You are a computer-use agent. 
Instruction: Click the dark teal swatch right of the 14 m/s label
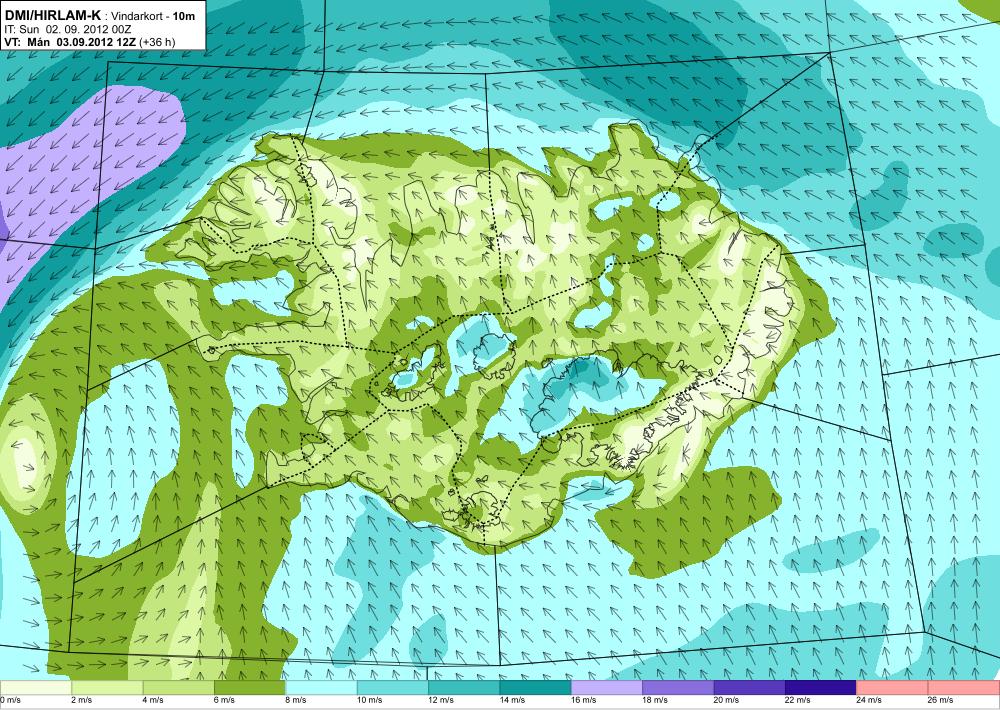tap(535, 687)
